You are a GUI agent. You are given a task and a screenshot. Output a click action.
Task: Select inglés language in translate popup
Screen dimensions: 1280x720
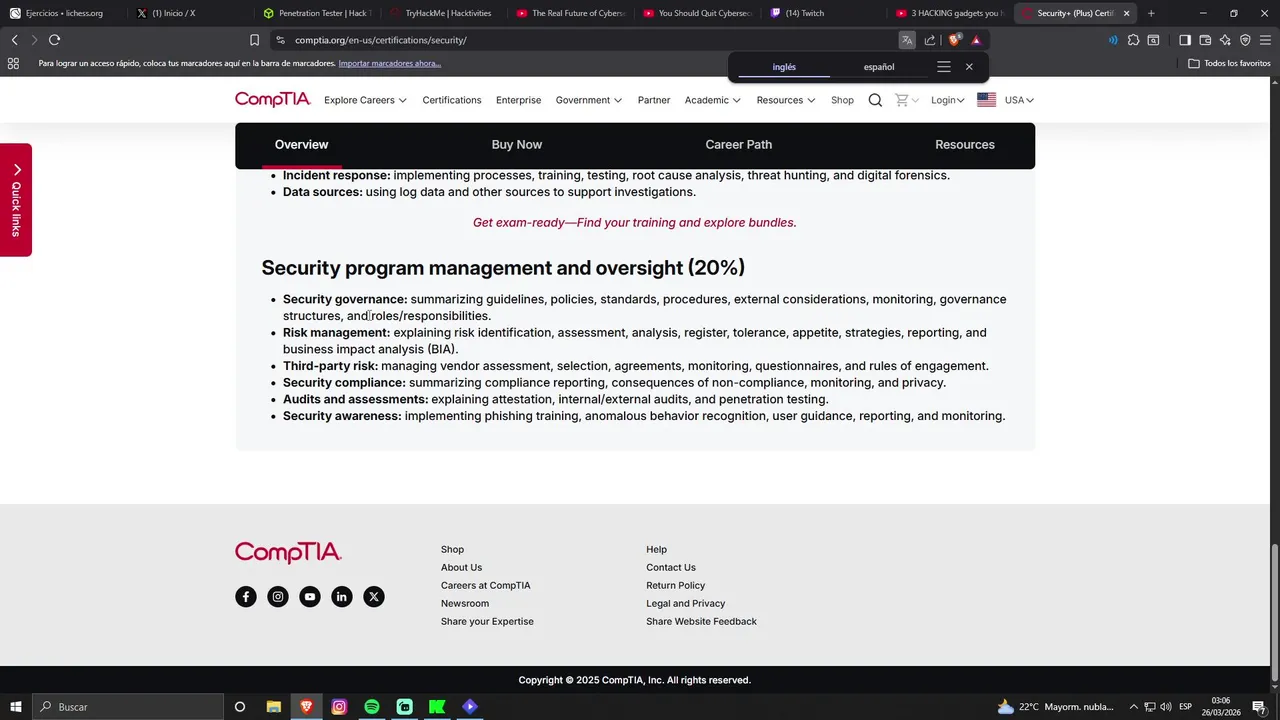coord(784,67)
